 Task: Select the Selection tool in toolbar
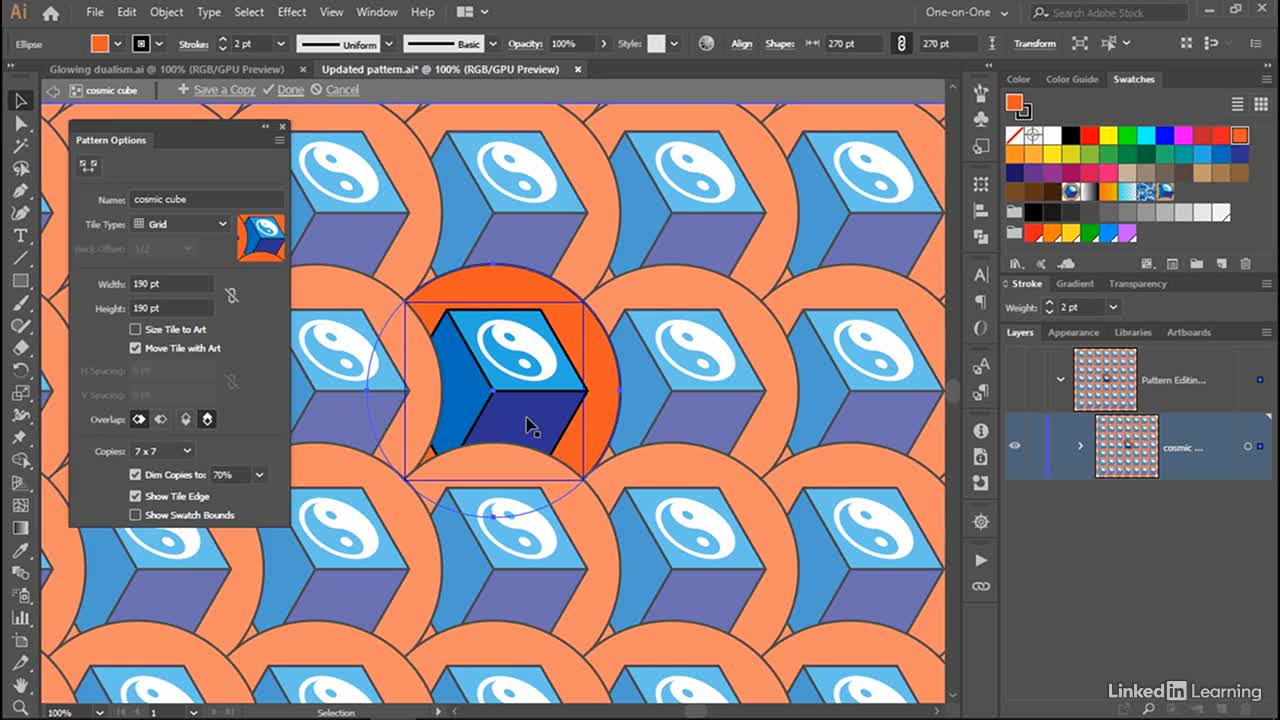[x=20, y=101]
